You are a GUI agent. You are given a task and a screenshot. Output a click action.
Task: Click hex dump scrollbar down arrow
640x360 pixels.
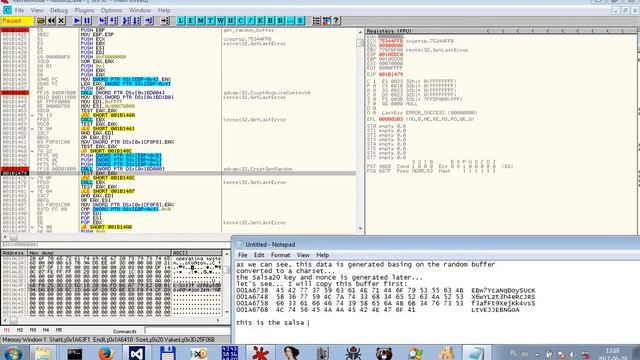pyautogui.click(x=227, y=313)
